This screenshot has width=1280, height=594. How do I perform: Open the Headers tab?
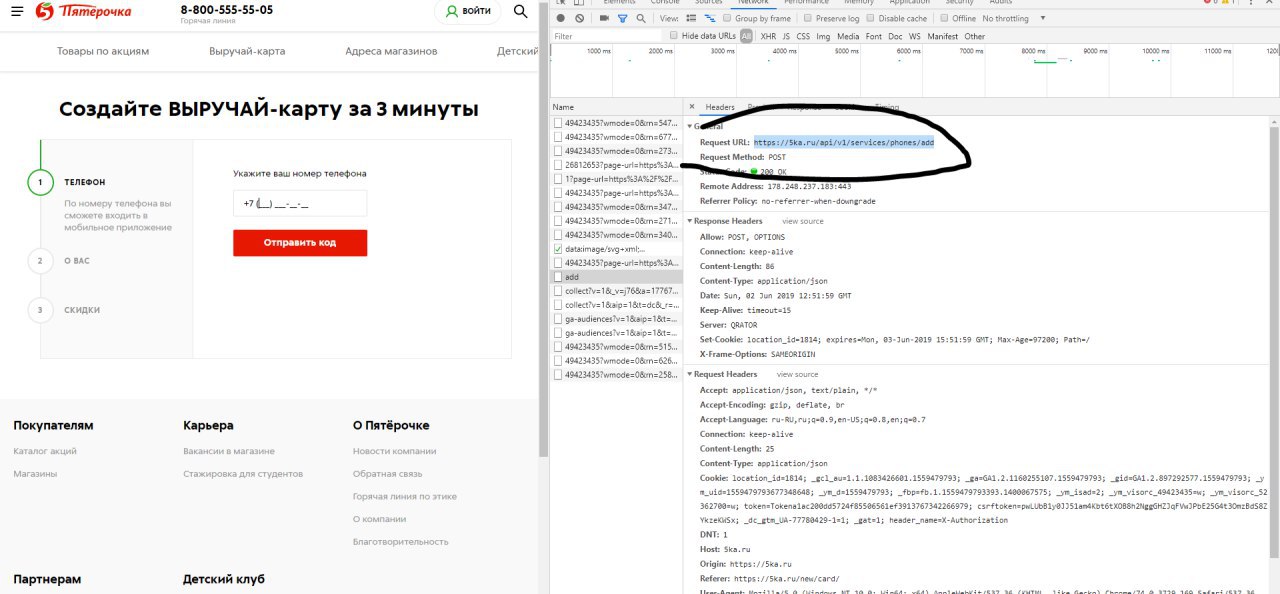pyautogui.click(x=720, y=107)
